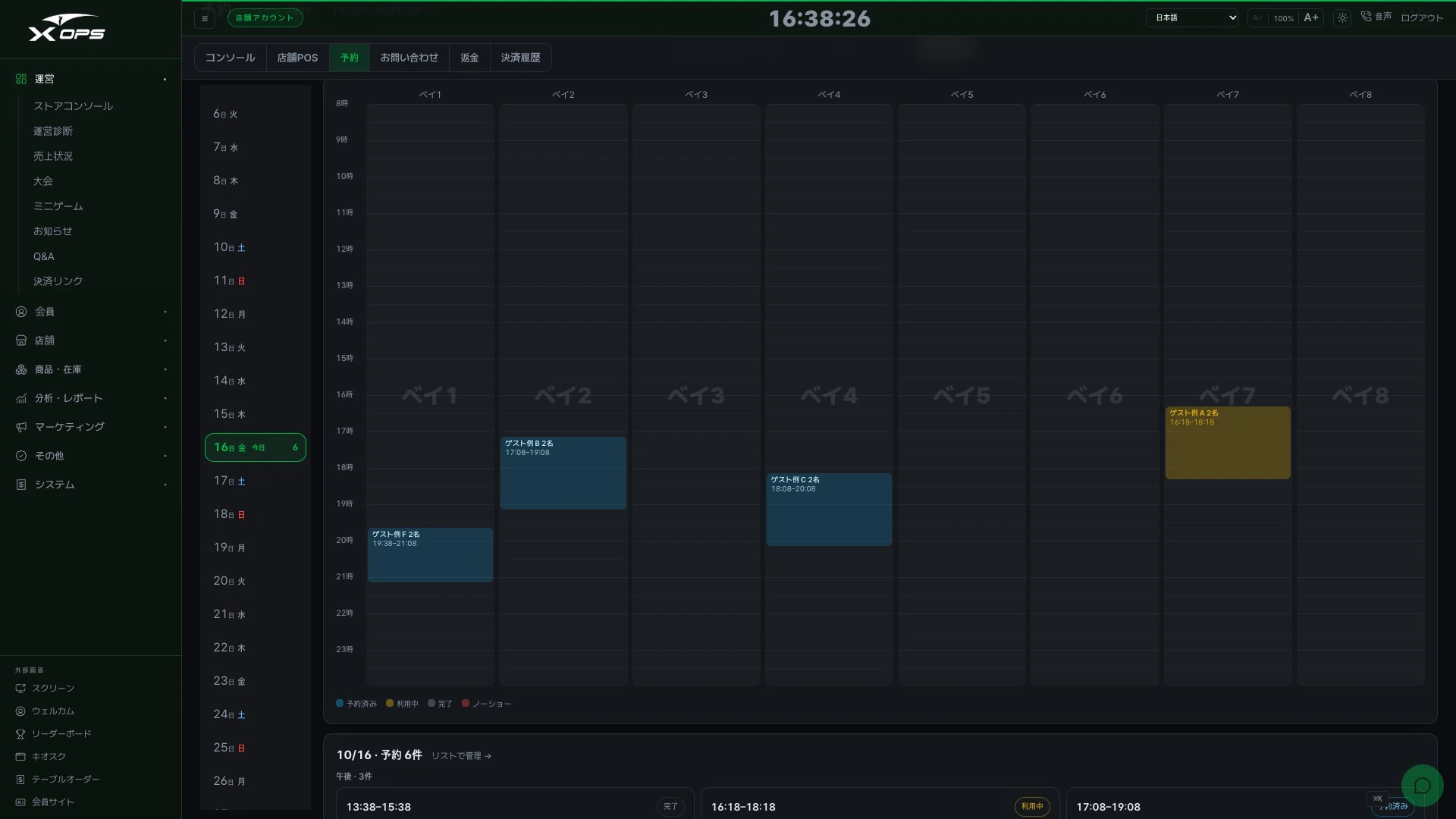Click the 商品・在庫 boxes icon
This screenshot has height=819, width=1456.
21,369
